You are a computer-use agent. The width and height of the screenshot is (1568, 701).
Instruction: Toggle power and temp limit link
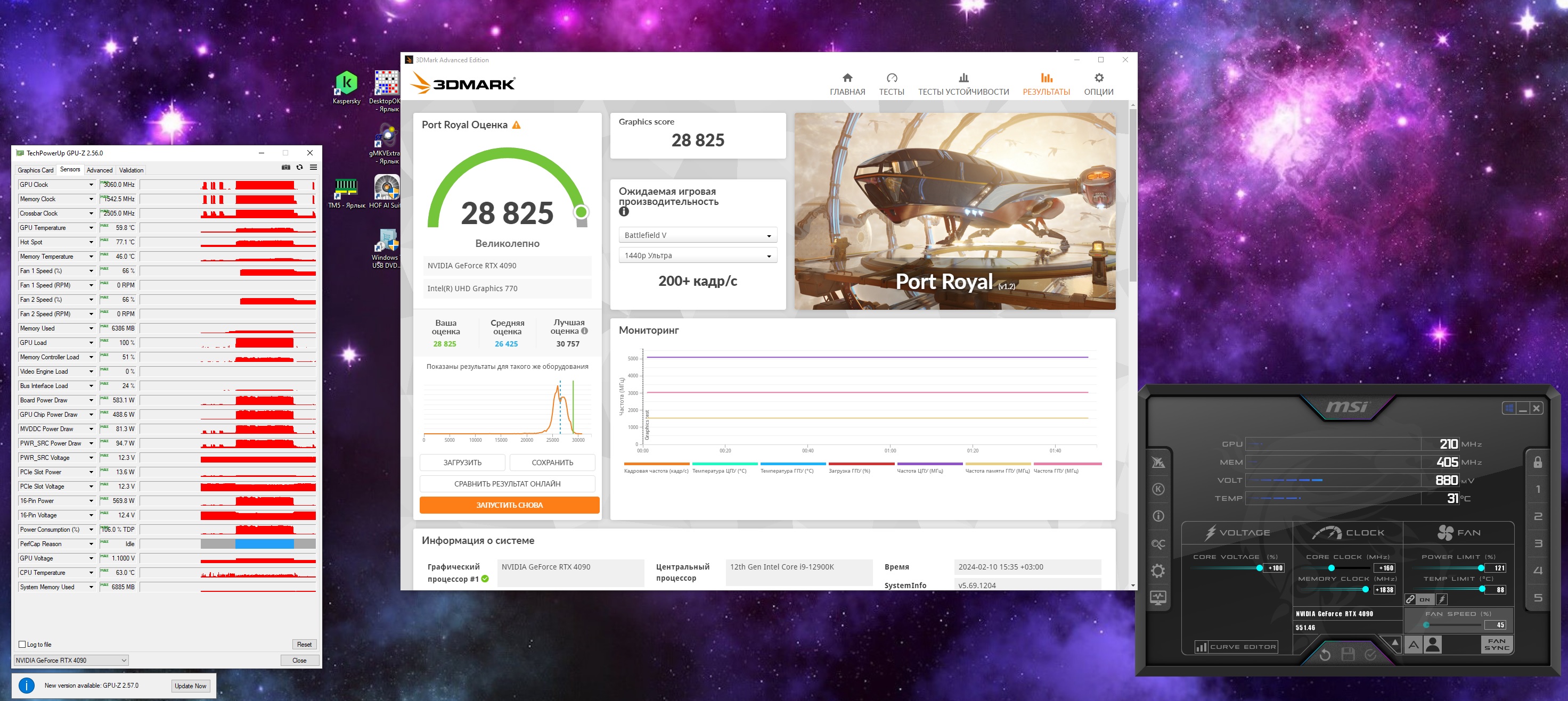pyautogui.click(x=1410, y=599)
